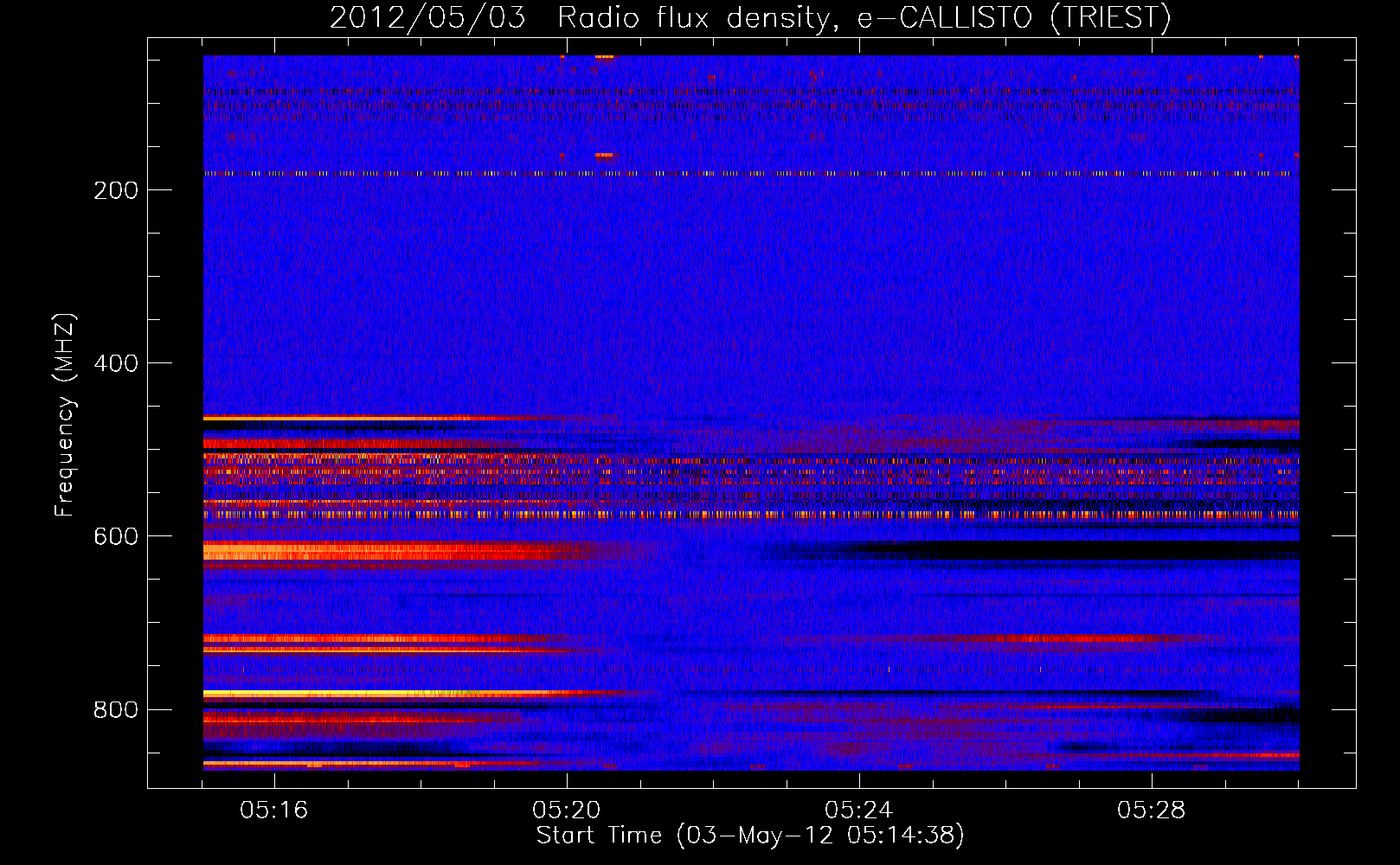Click the 400 frequency tick label
The image size is (1400, 865).
coord(116,363)
